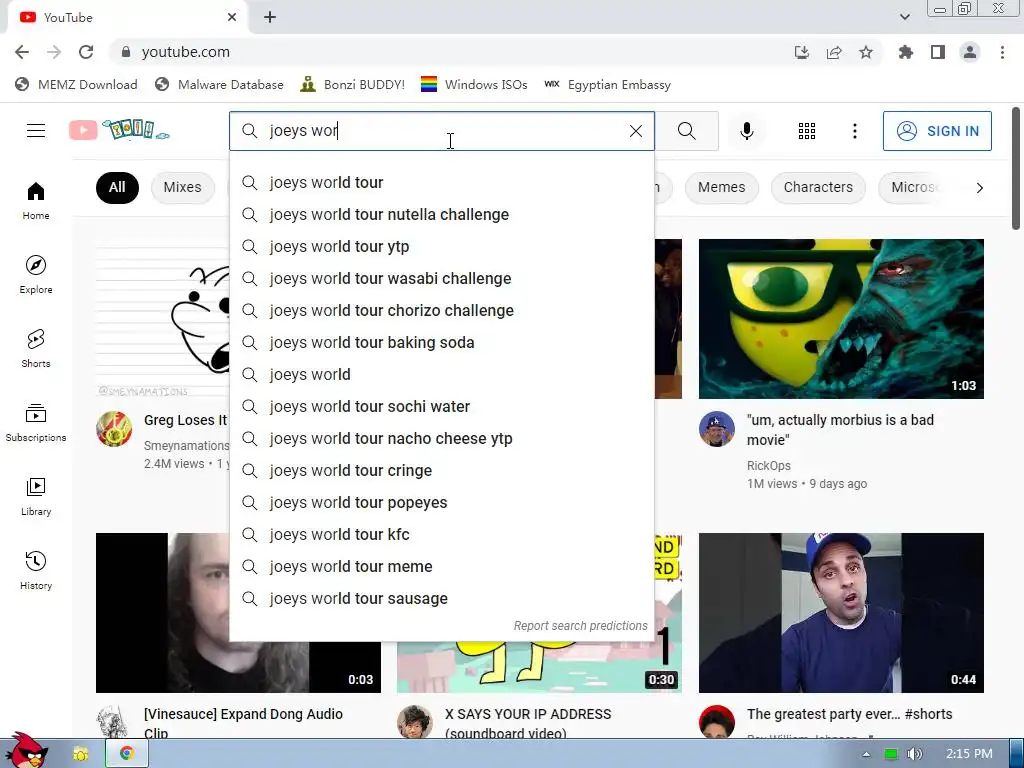
Task: Open Chrome three-dot menu
Action: tap(1002, 52)
